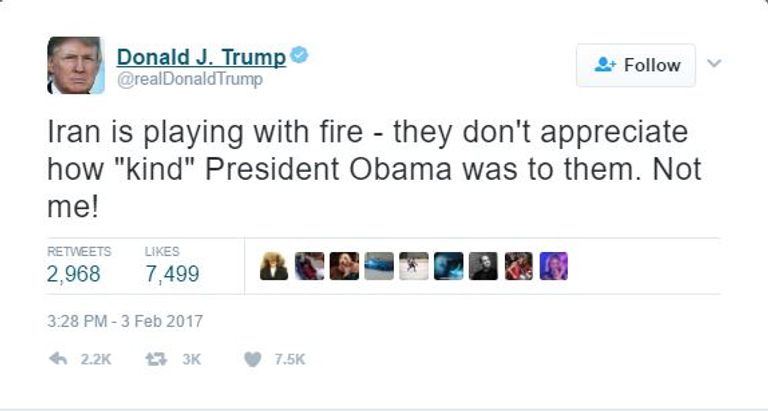Open Donald J. Trump's profile picture
The height and width of the screenshot is (411, 768).
pos(76,65)
